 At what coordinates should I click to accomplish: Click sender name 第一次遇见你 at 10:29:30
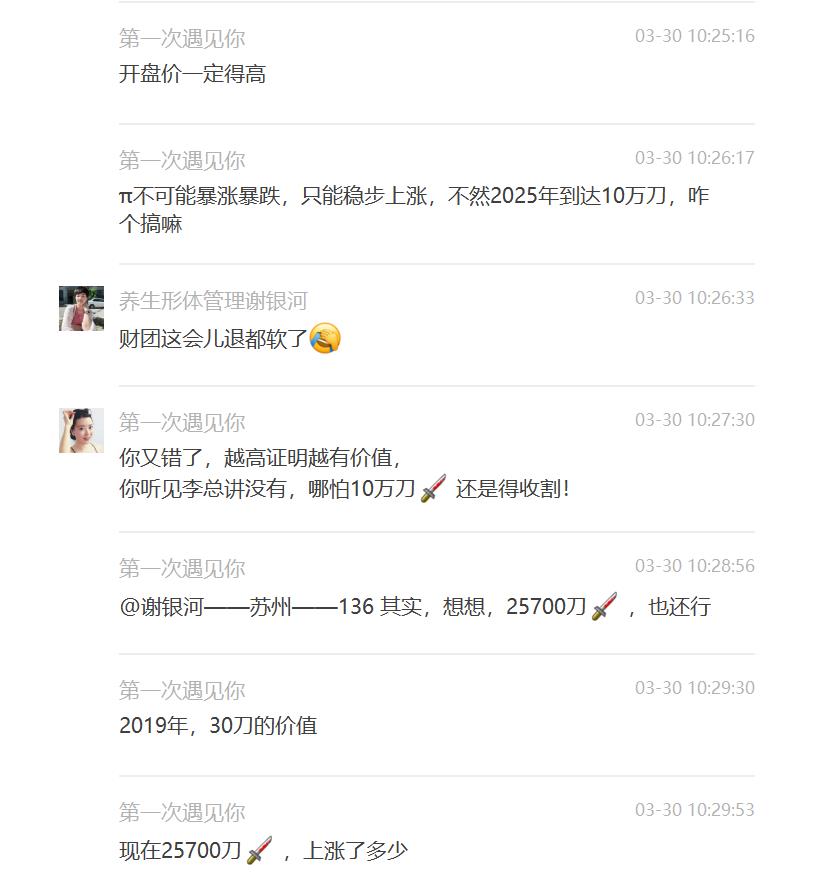[x=182, y=690]
